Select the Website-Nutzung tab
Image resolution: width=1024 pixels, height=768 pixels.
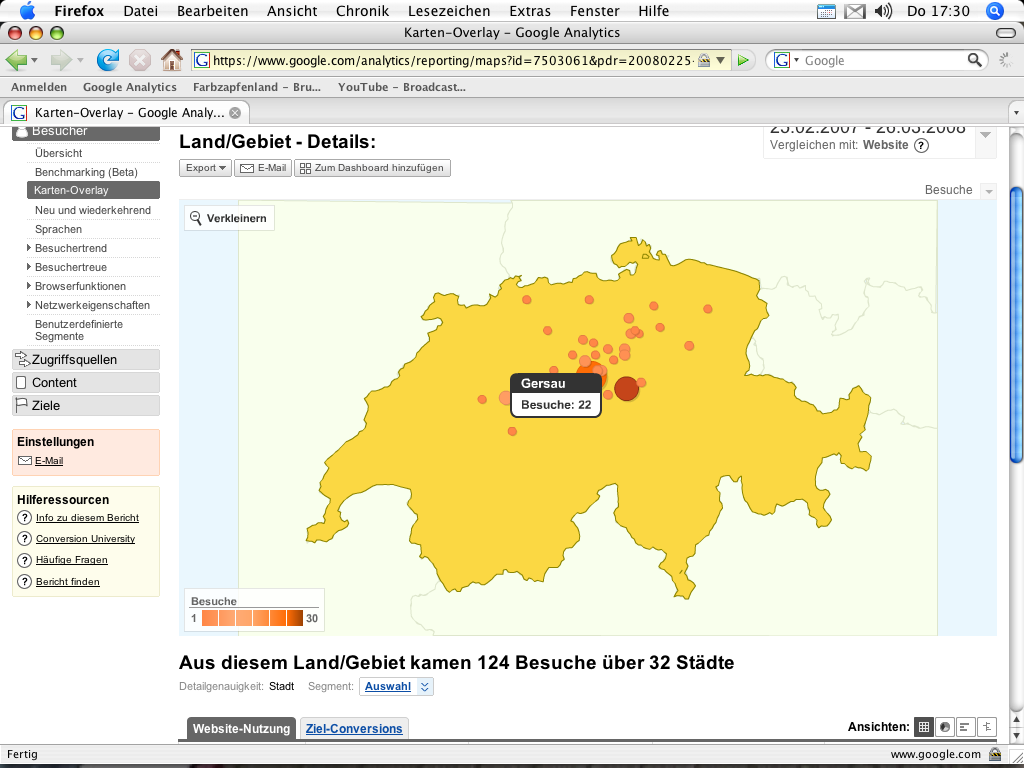point(242,729)
